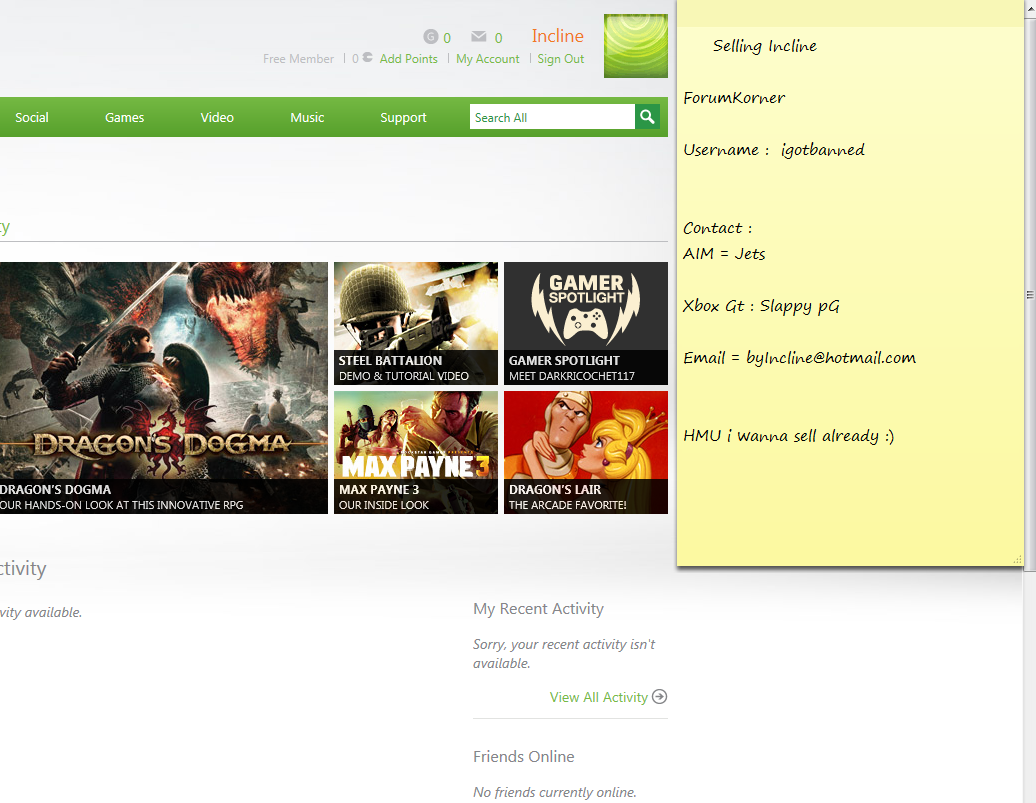Viewport: 1036px width, 803px height.
Task: Click the sticky note title bar
Action: coord(850,13)
